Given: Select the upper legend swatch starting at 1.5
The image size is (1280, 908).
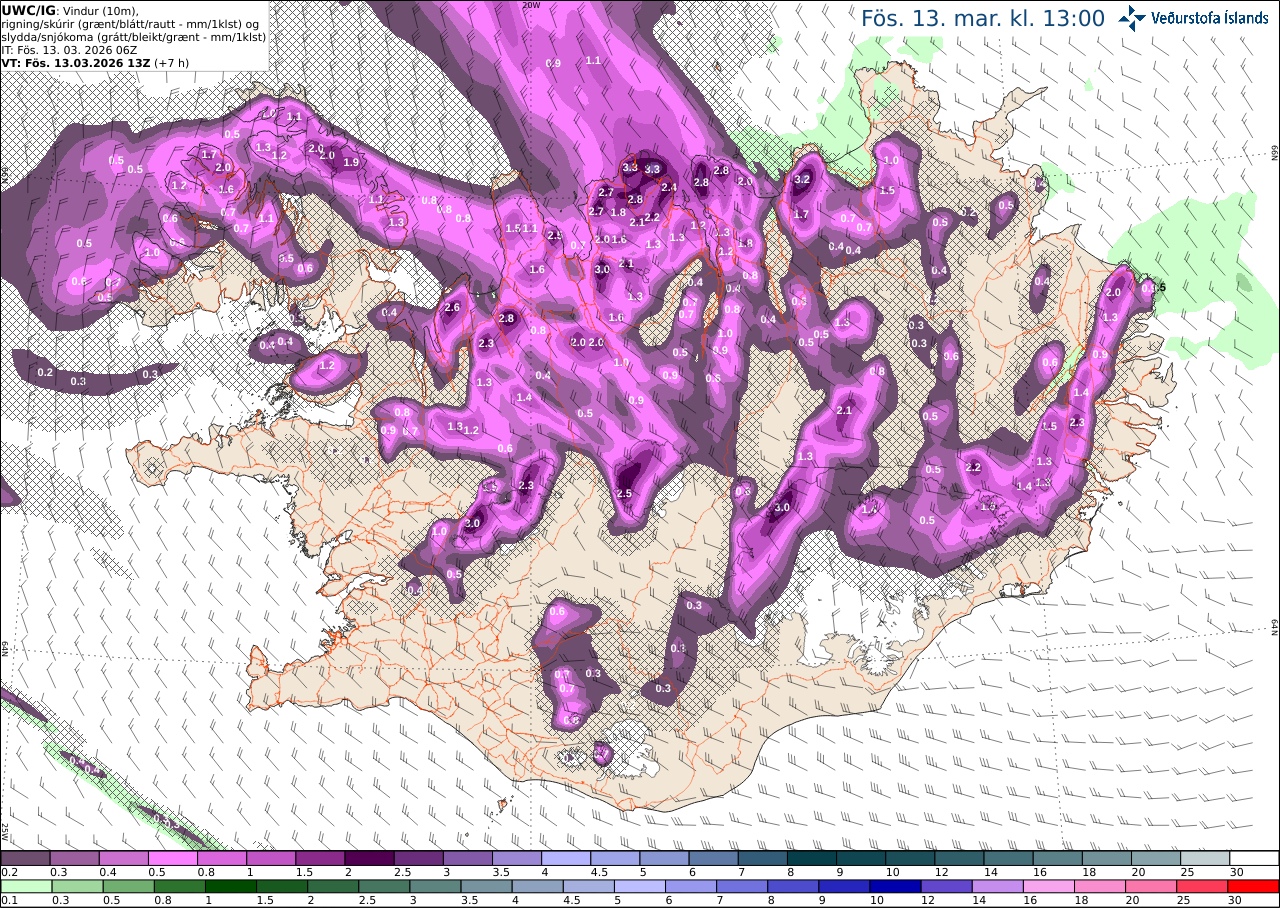Looking at the screenshot, I should [x=320, y=858].
